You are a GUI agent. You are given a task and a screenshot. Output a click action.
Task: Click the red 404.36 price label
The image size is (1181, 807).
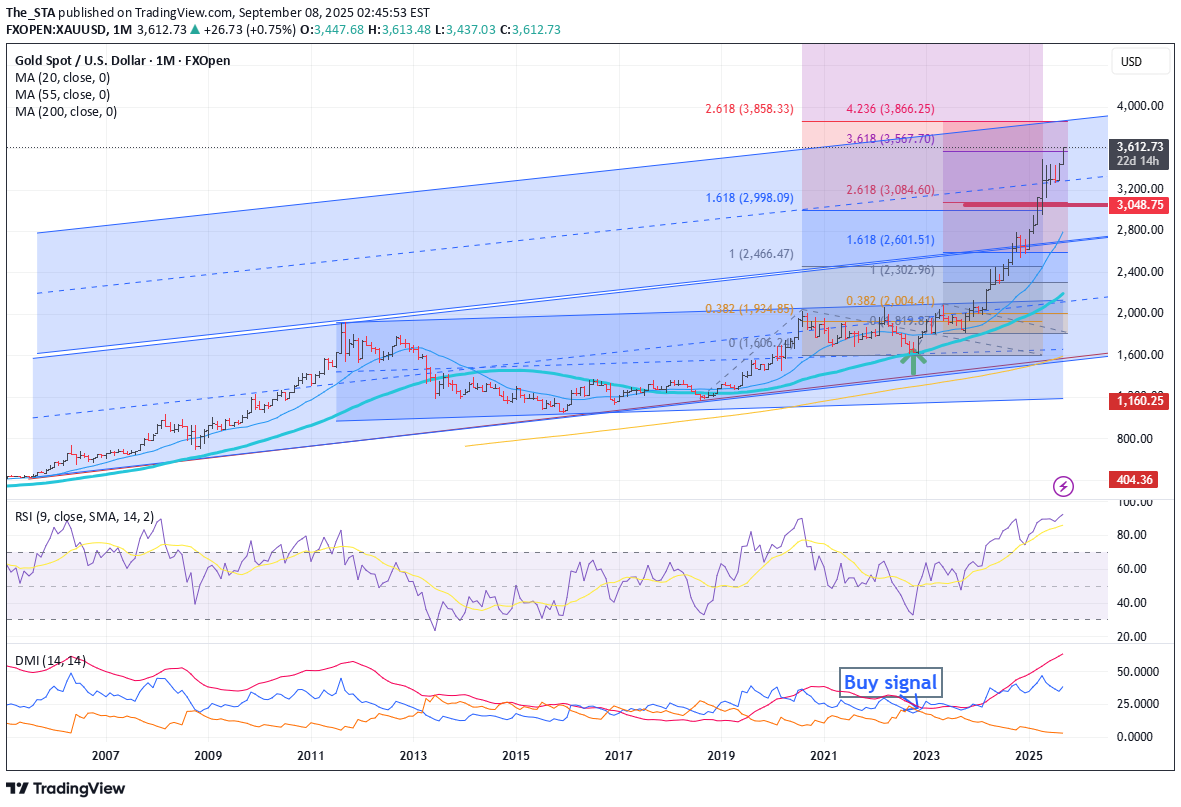(1140, 480)
